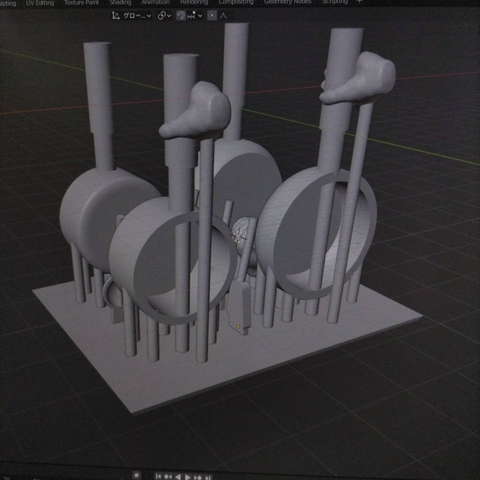Toggle the snap magnet icon
Screen dimensions: 480x480
[181, 15]
